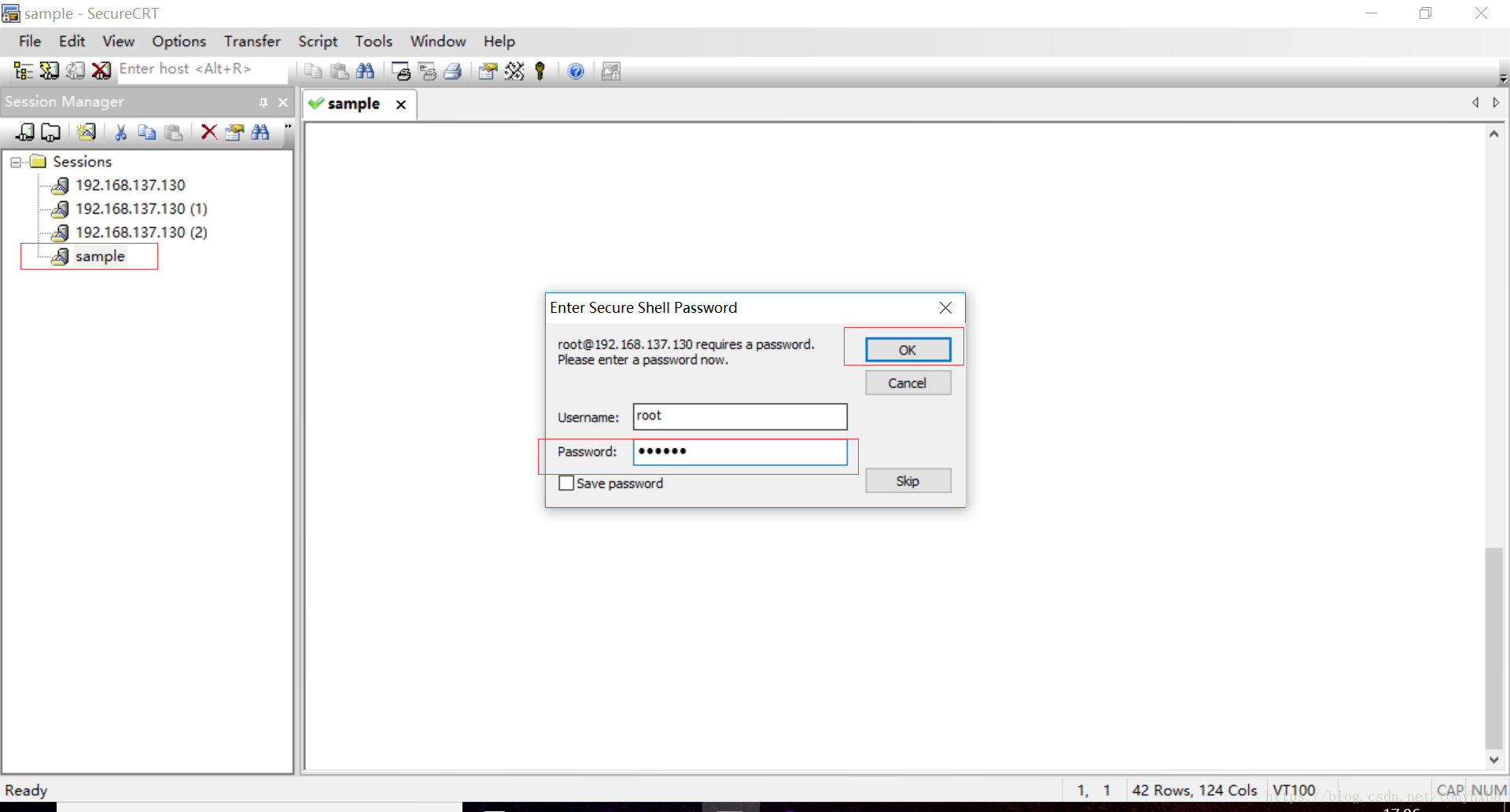
Task: Click the Print Screen toolbar icon
Action: [x=401, y=72]
